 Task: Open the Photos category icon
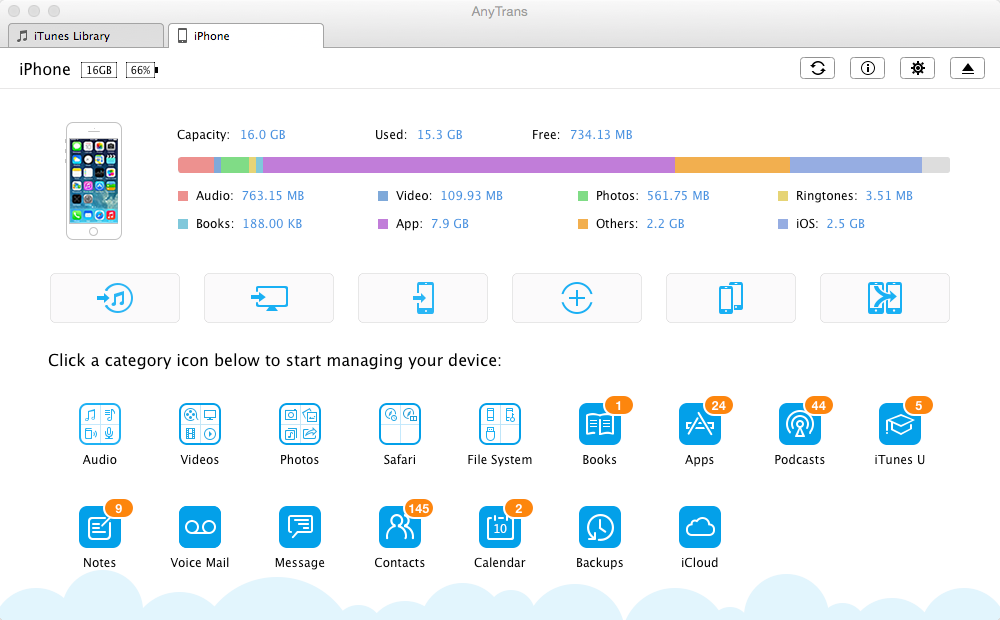pos(300,424)
